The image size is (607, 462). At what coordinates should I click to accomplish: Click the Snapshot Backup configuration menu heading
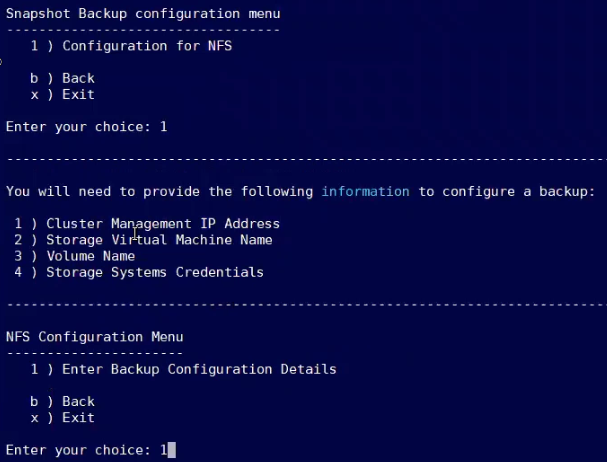[x=143, y=14]
